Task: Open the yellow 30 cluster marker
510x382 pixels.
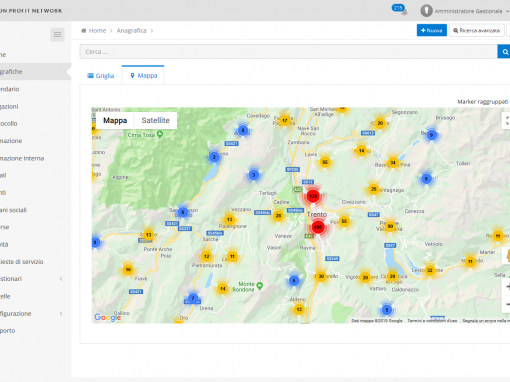Action: (321, 276)
